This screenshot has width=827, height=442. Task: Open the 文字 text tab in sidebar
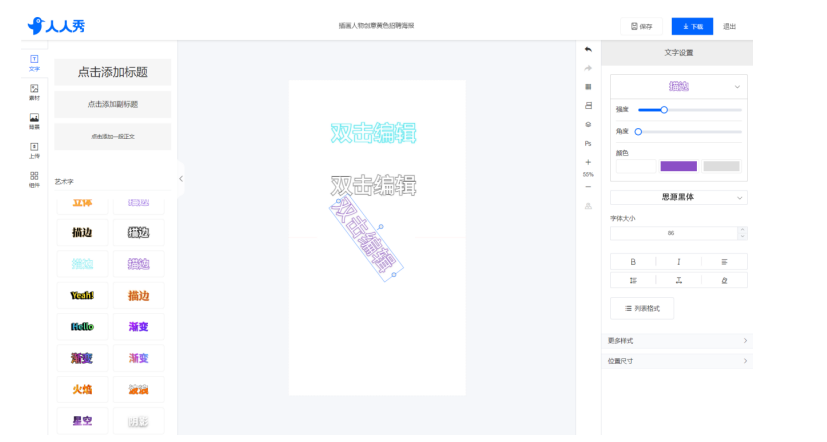[34, 63]
